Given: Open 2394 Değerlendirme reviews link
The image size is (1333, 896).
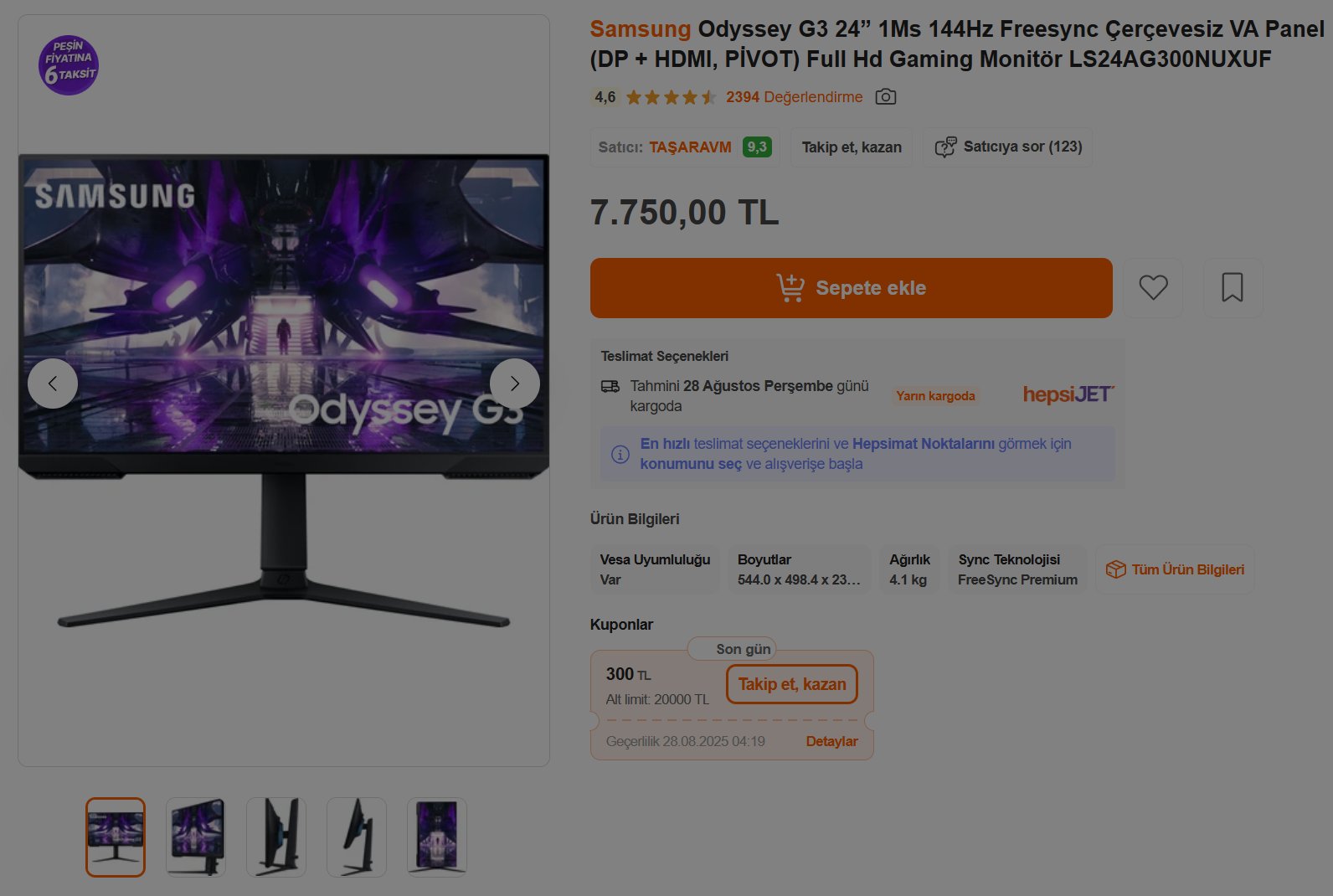Looking at the screenshot, I should [794, 97].
